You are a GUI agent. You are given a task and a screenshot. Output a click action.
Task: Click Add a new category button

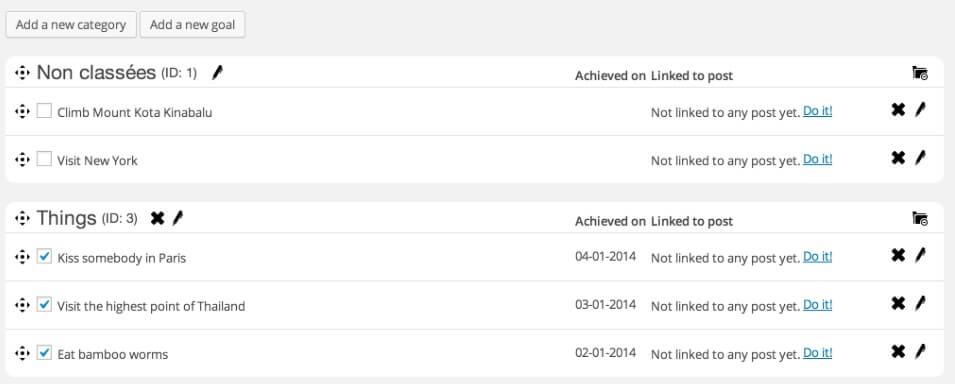[x=71, y=25]
